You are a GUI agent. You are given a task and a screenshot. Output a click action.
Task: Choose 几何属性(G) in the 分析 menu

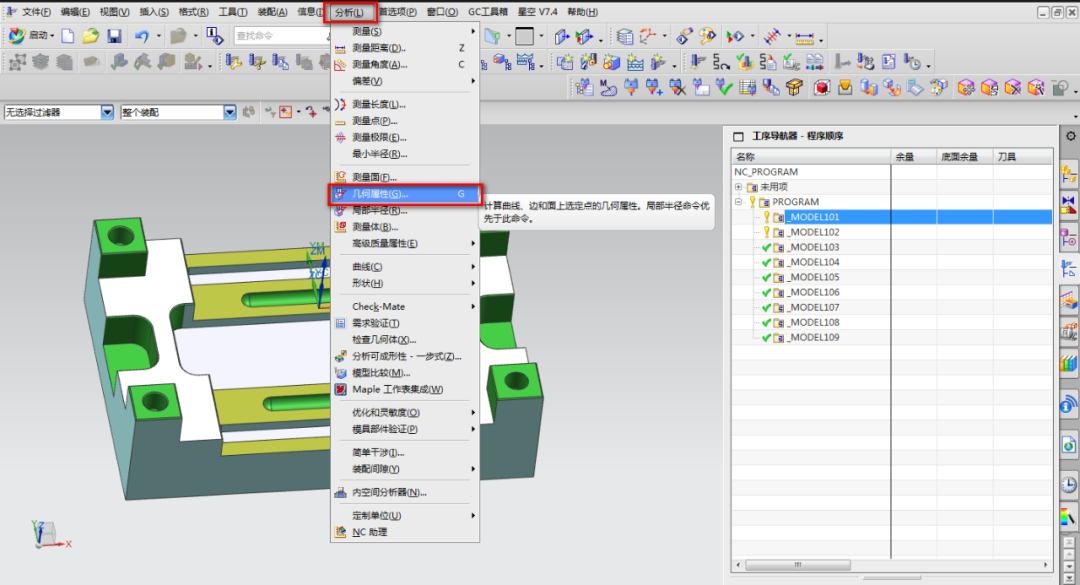(380, 194)
